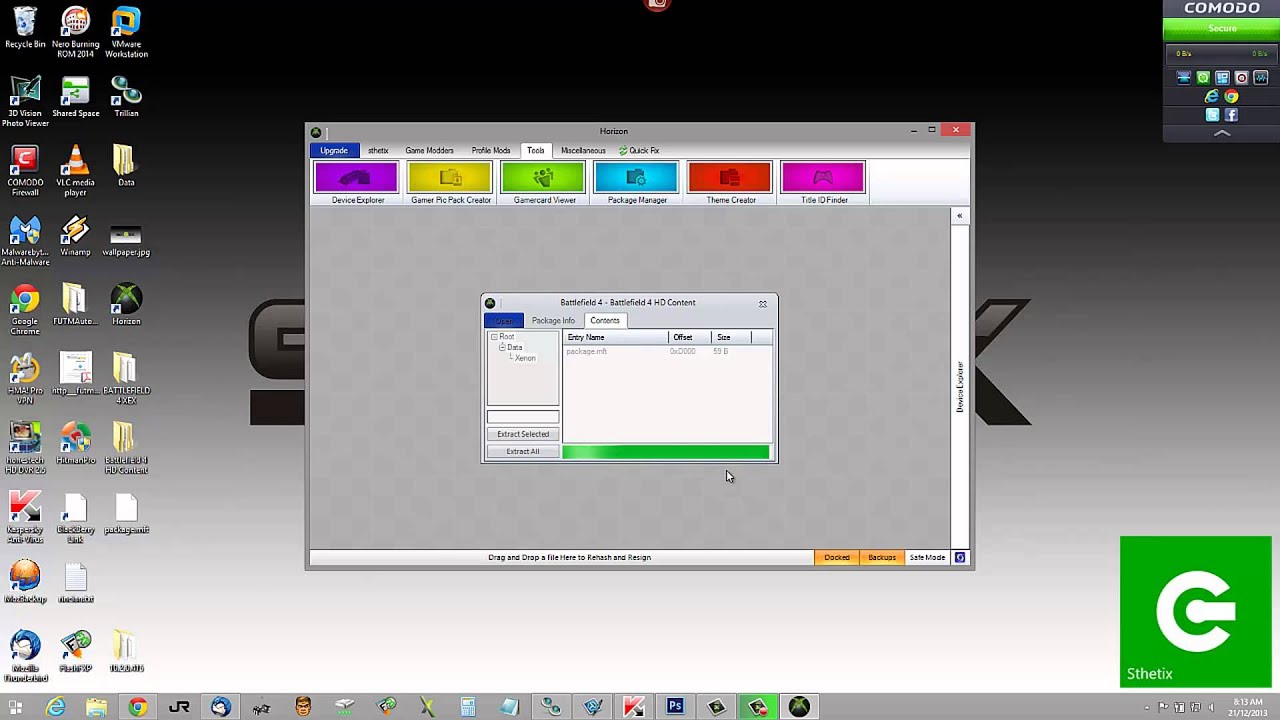Screen dimensions: 1280x720
Task: Collapse the Root tree node
Action: [x=494, y=337]
